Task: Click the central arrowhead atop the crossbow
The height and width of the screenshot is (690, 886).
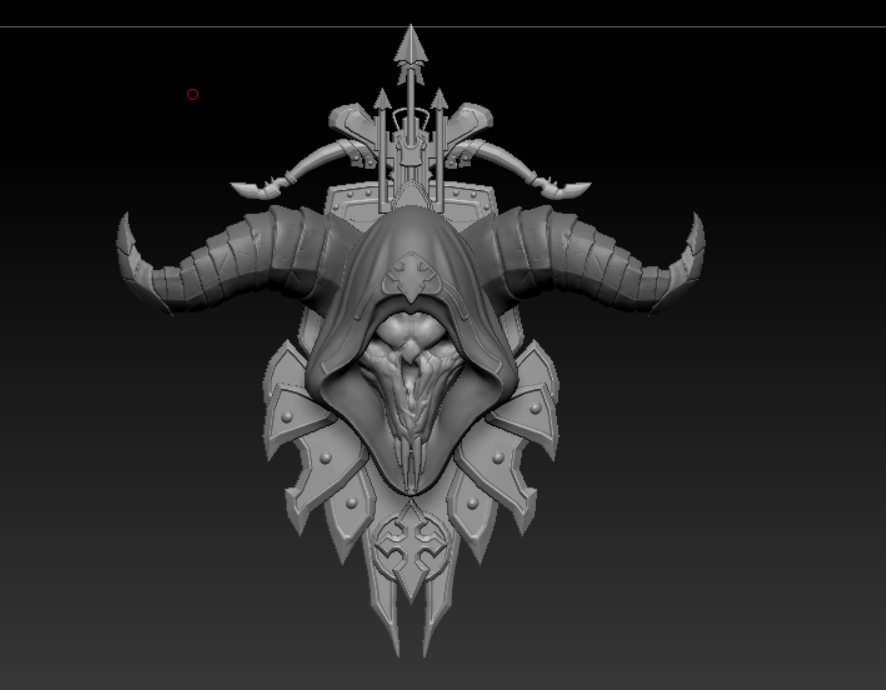Action: (x=411, y=45)
